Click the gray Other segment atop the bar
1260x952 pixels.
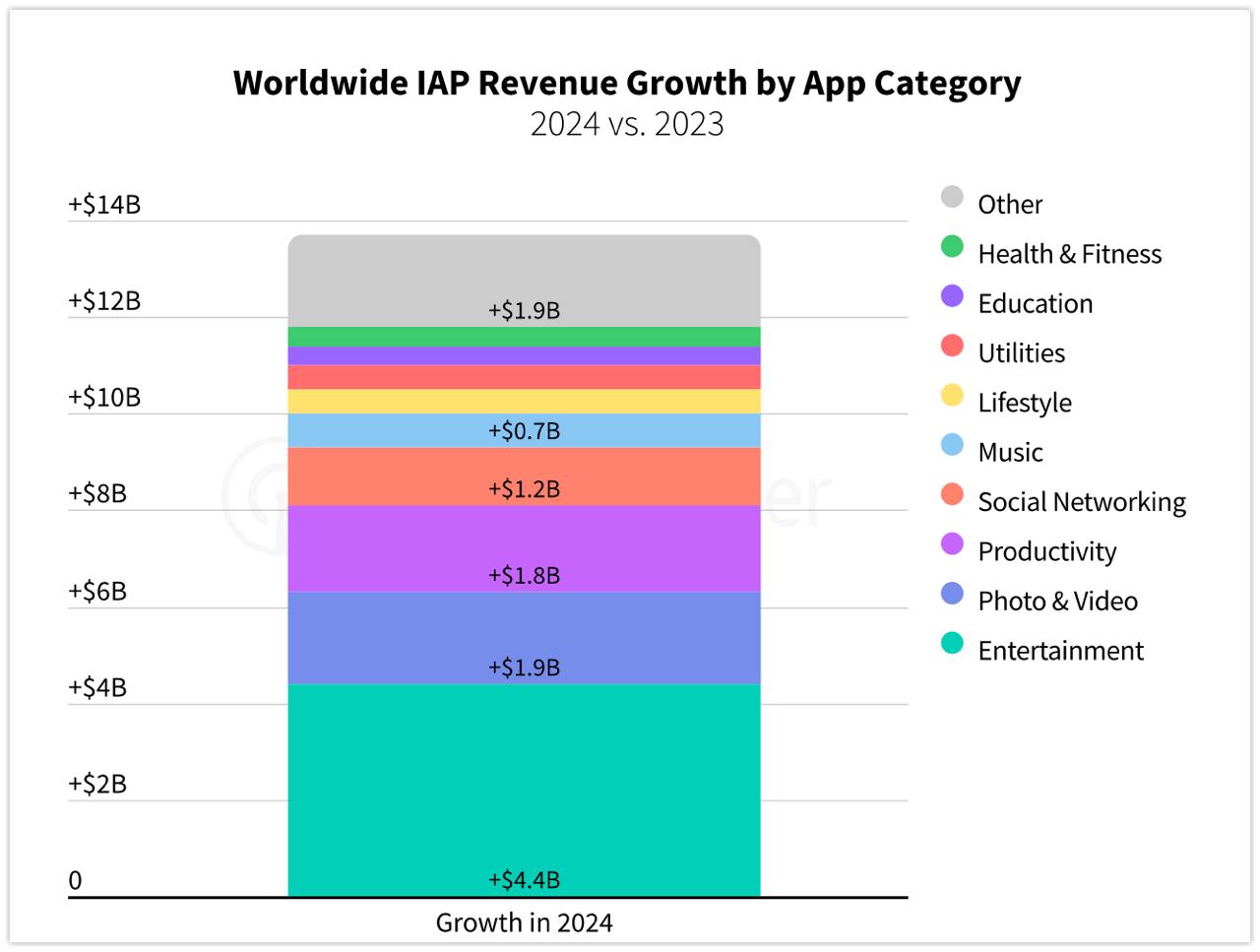point(524,276)
